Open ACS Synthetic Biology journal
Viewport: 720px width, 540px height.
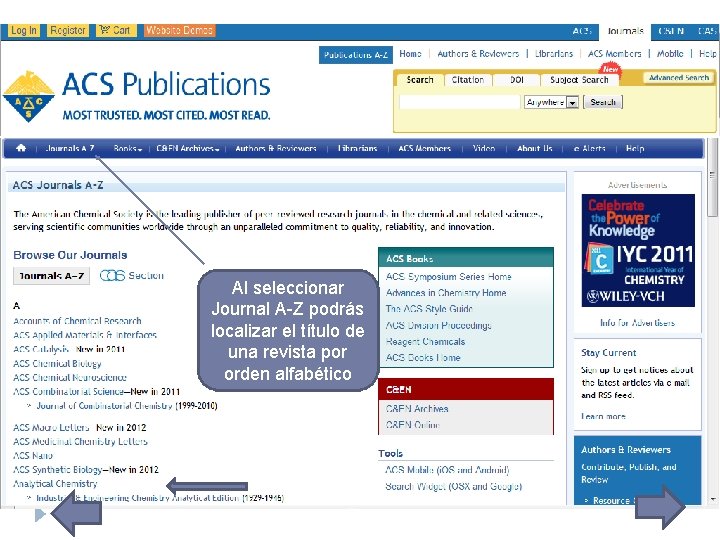[x=58, y=470]
